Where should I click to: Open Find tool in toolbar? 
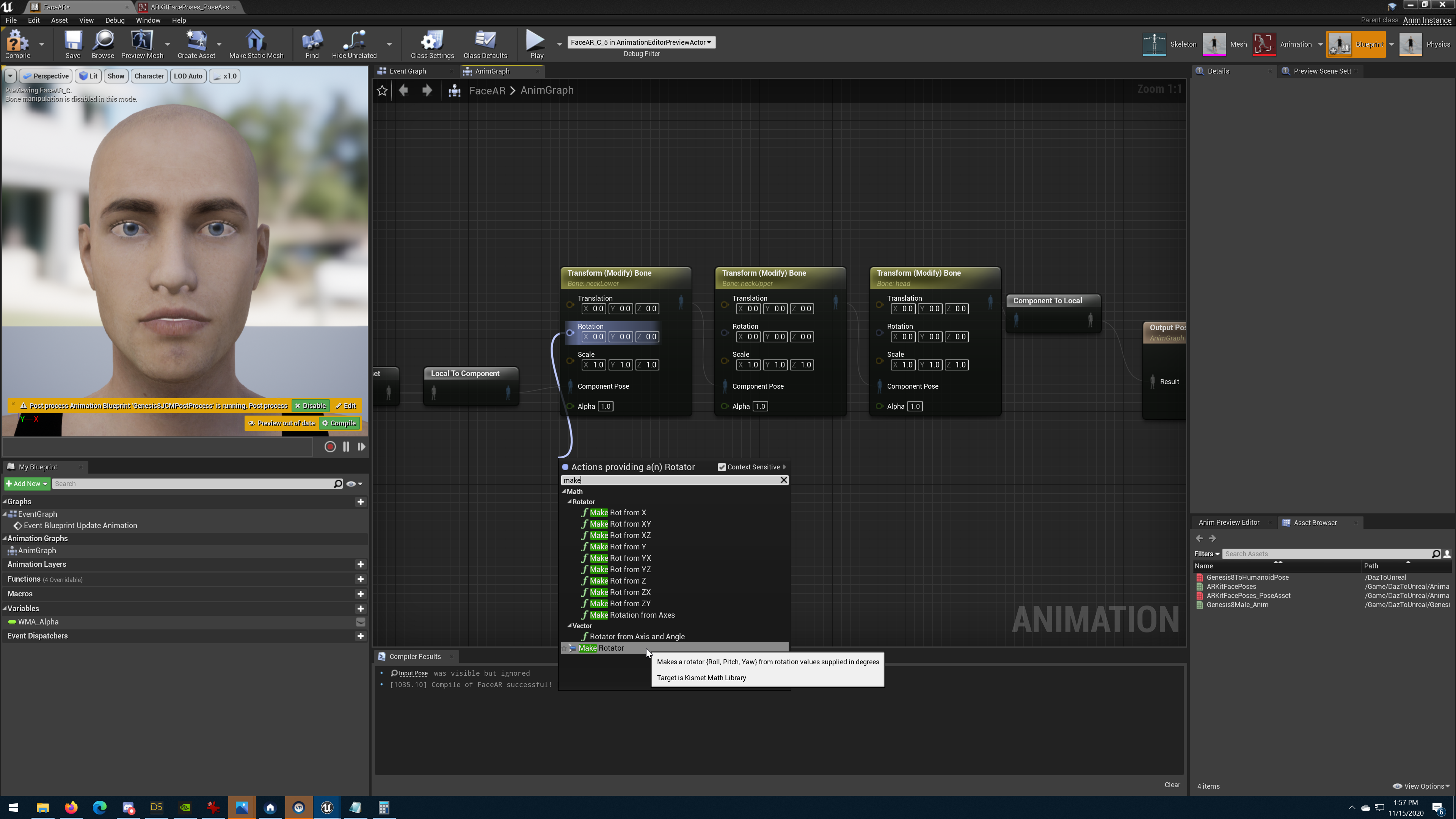tap(312, 44)
